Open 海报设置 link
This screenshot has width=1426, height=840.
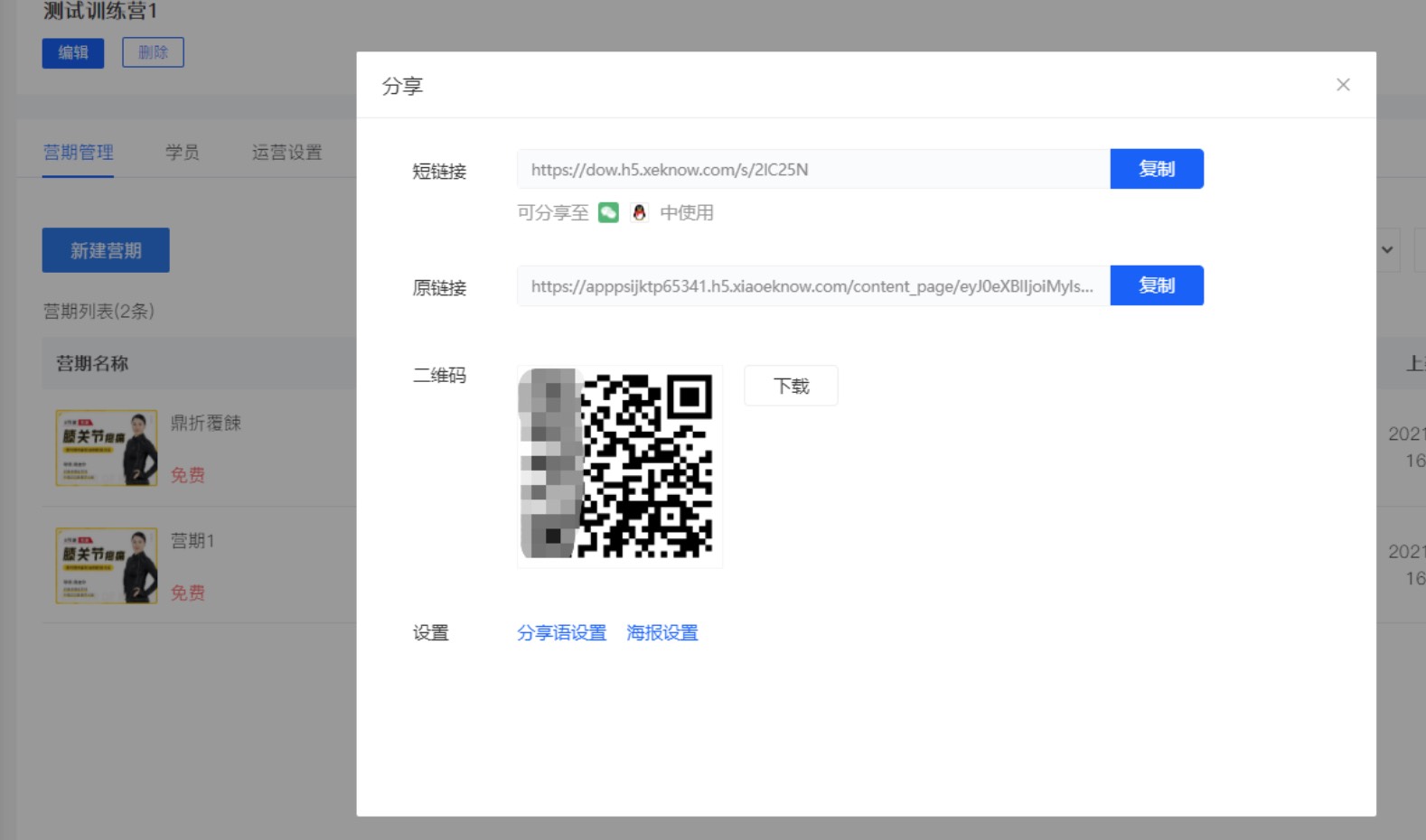662,632
